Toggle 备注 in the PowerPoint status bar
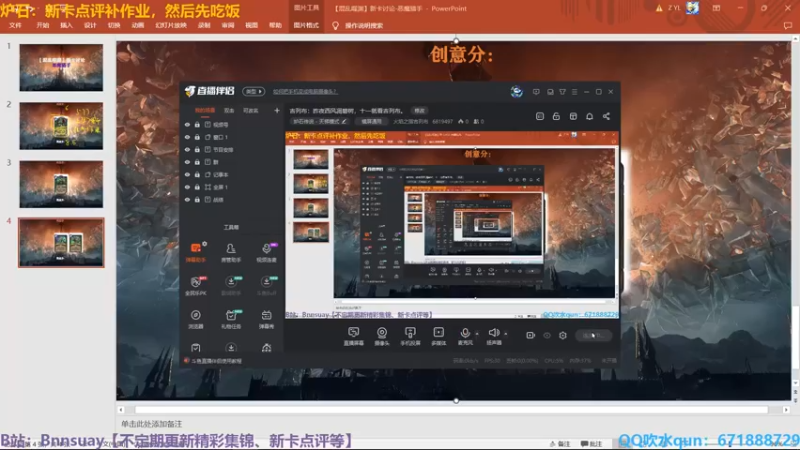 (x=560, y=444)
